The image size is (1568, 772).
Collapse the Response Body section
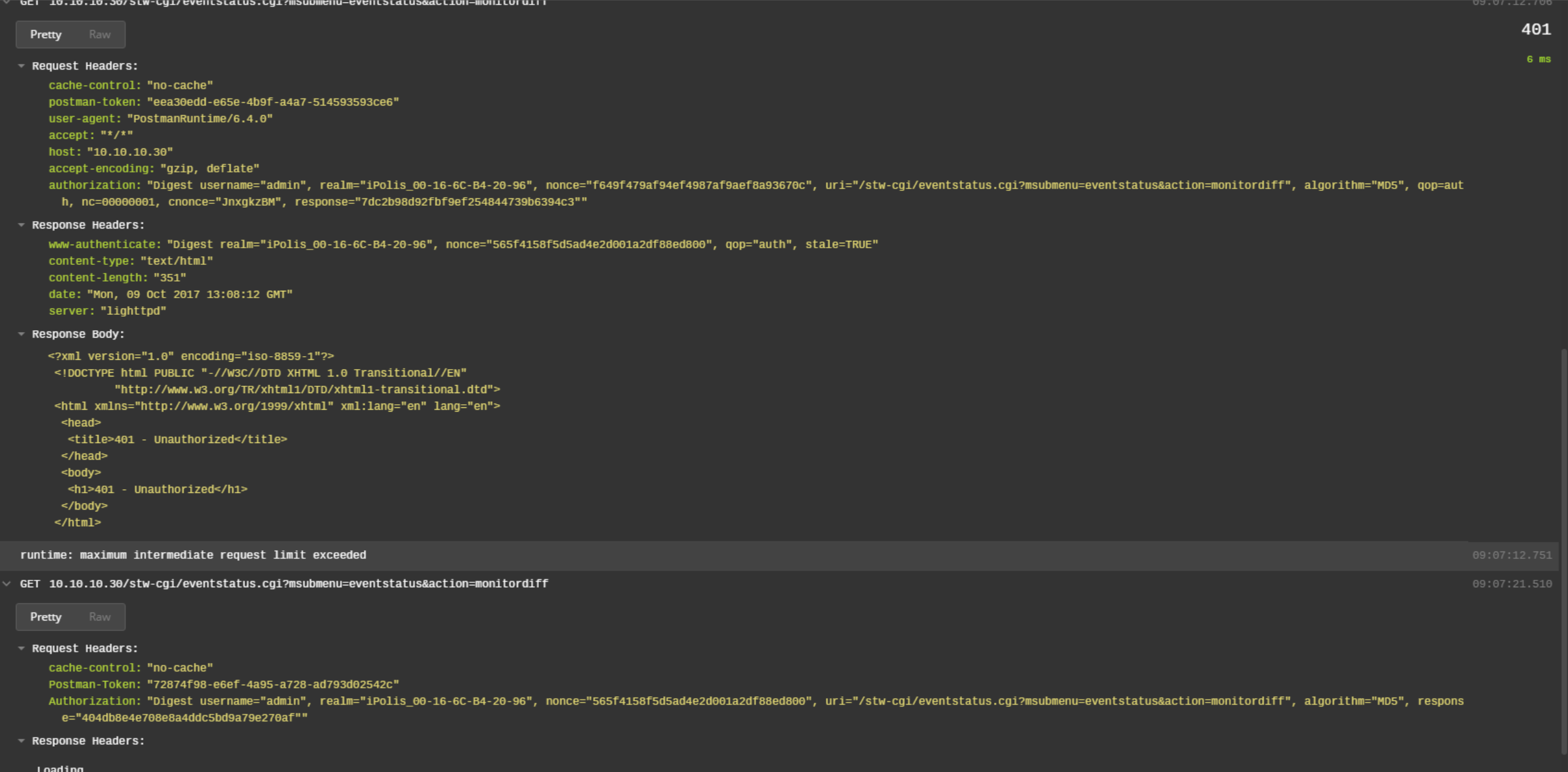click(x=22, y=334)
